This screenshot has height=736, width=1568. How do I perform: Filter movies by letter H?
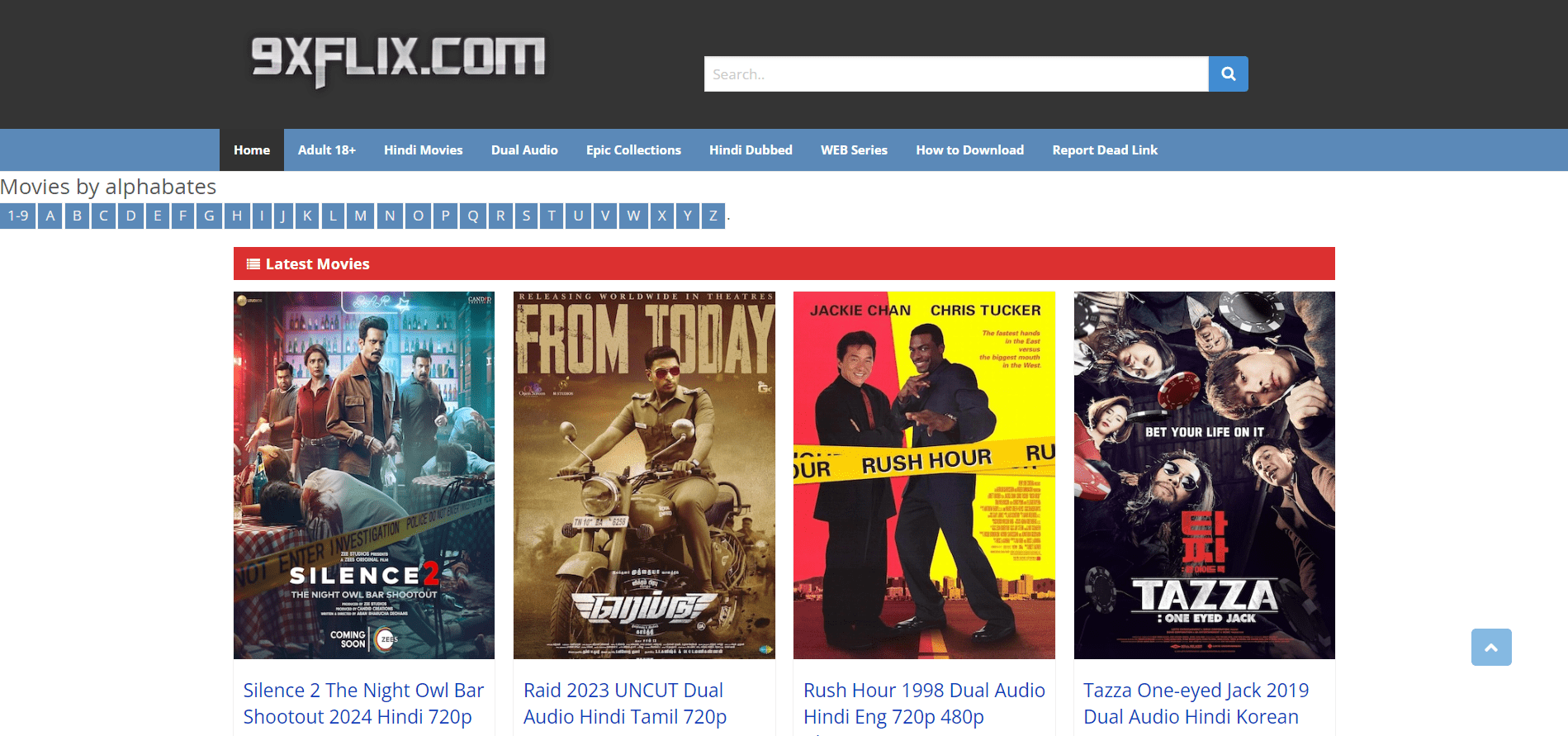[x=237, y=216]
